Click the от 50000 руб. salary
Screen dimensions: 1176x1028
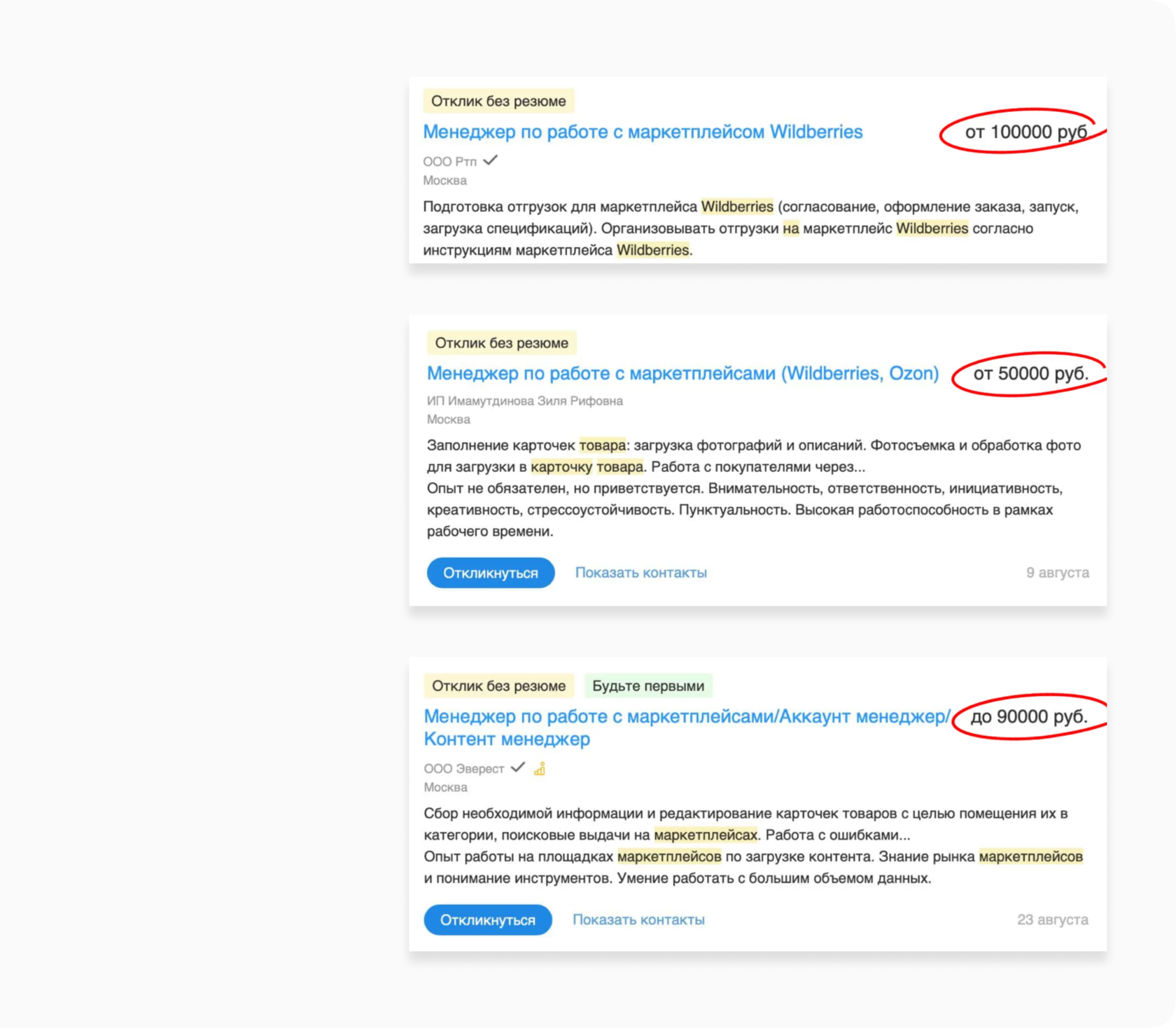(x=1030, y=374)
